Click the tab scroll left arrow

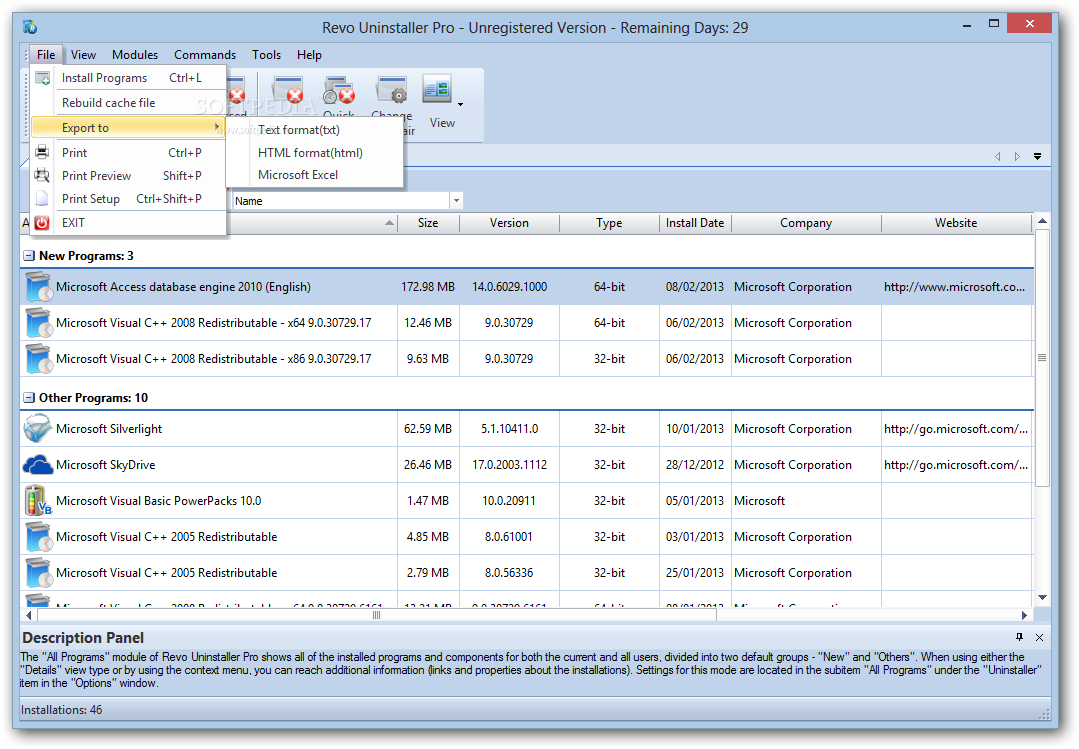tap(998, 156)
